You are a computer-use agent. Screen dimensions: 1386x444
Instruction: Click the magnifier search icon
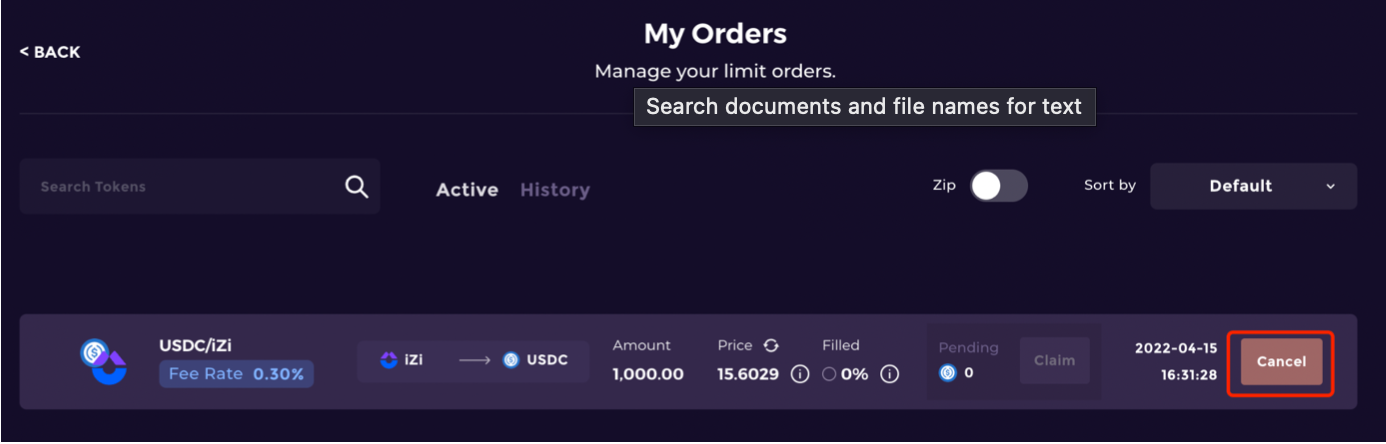coord(357,187)
